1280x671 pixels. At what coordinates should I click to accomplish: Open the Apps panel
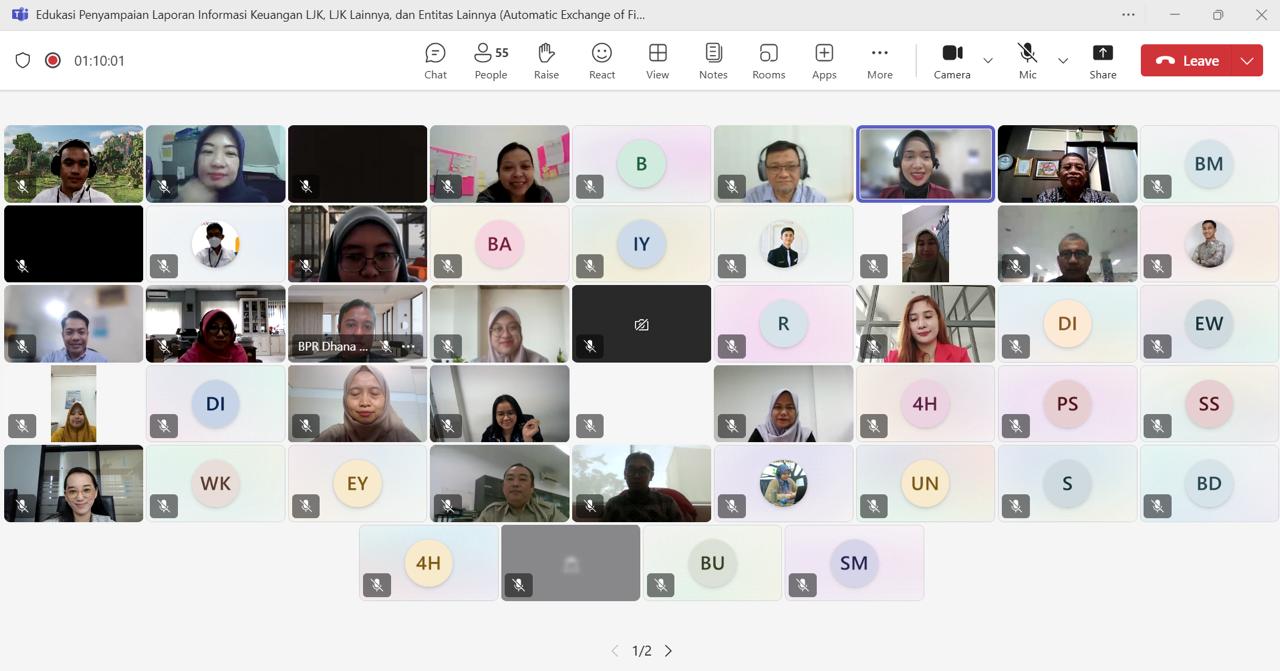pyautogui.click(x=824, y=61)
